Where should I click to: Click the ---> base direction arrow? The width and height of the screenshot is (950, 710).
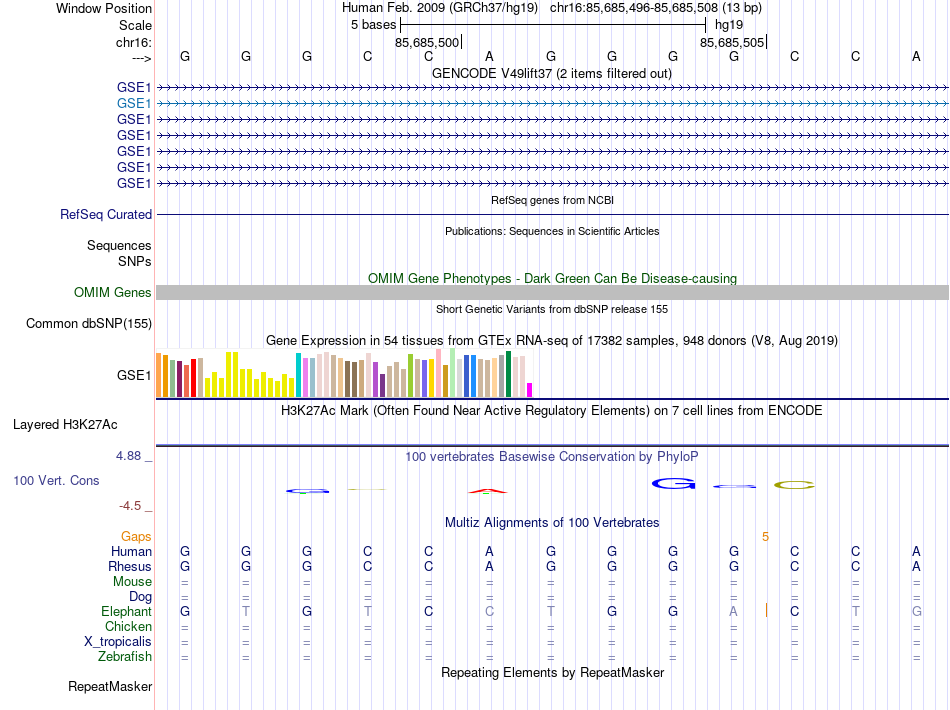(x=141, y=58)
